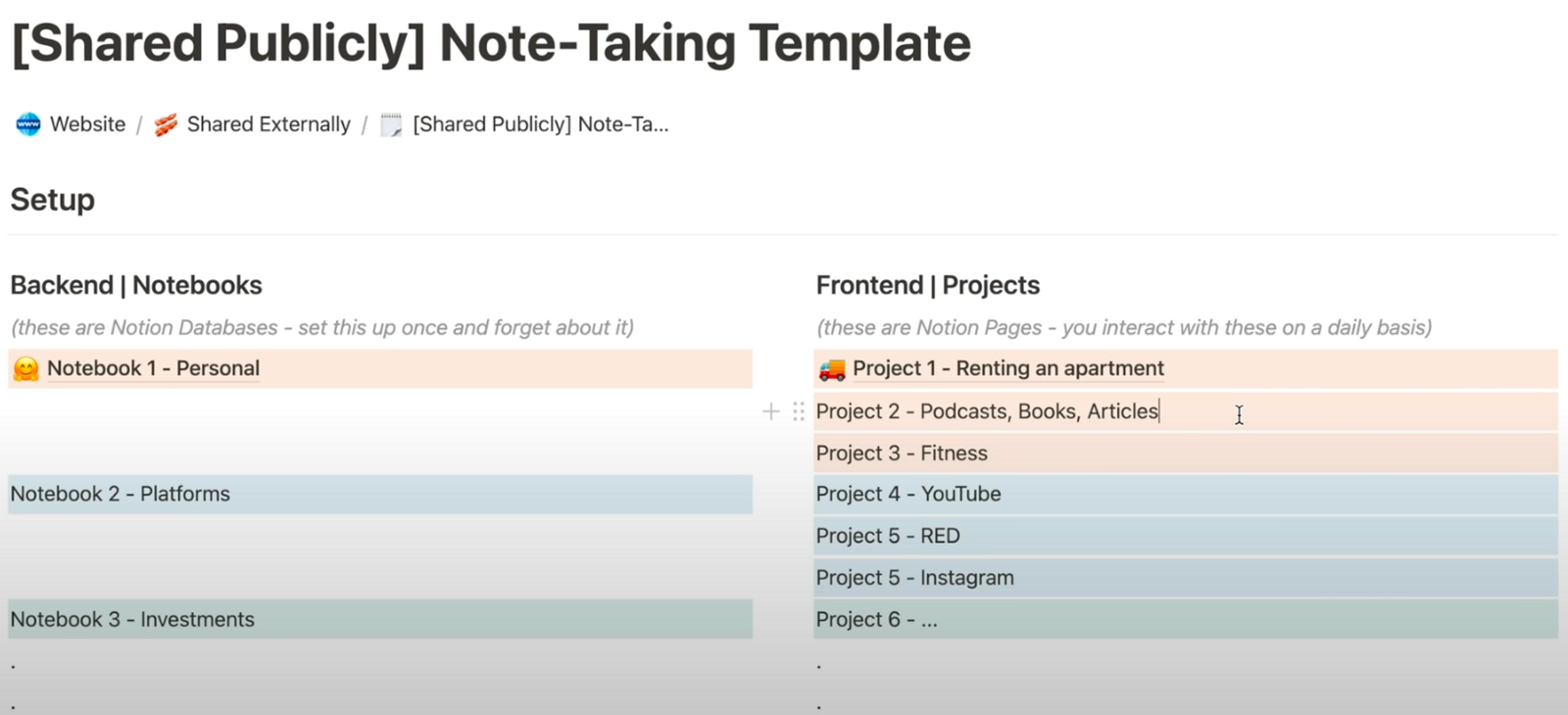Open the truncated [Shared Publicly] breadcrumb item

(540, 123)
